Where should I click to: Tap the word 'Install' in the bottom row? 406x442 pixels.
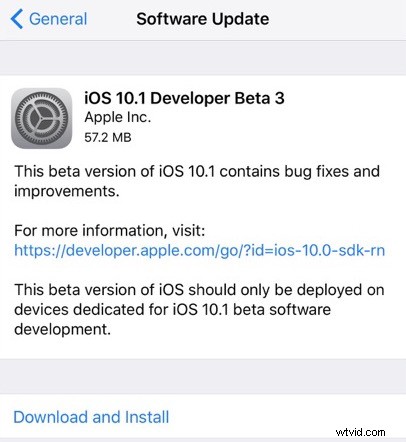pyautogui.click(x=147, y=417)
